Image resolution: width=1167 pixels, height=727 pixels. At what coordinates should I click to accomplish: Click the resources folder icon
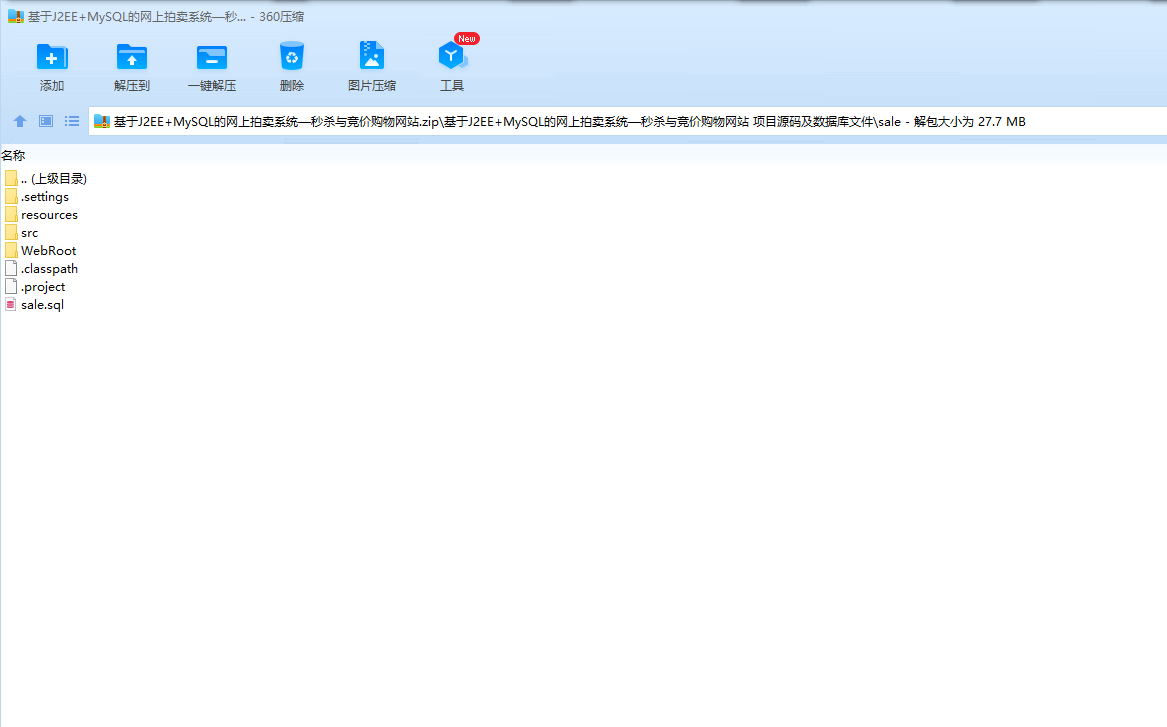click(11, 214)
